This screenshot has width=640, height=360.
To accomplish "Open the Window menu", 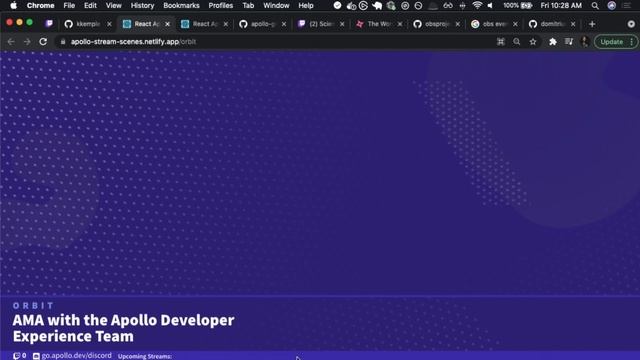I will [x=276, y=5].
